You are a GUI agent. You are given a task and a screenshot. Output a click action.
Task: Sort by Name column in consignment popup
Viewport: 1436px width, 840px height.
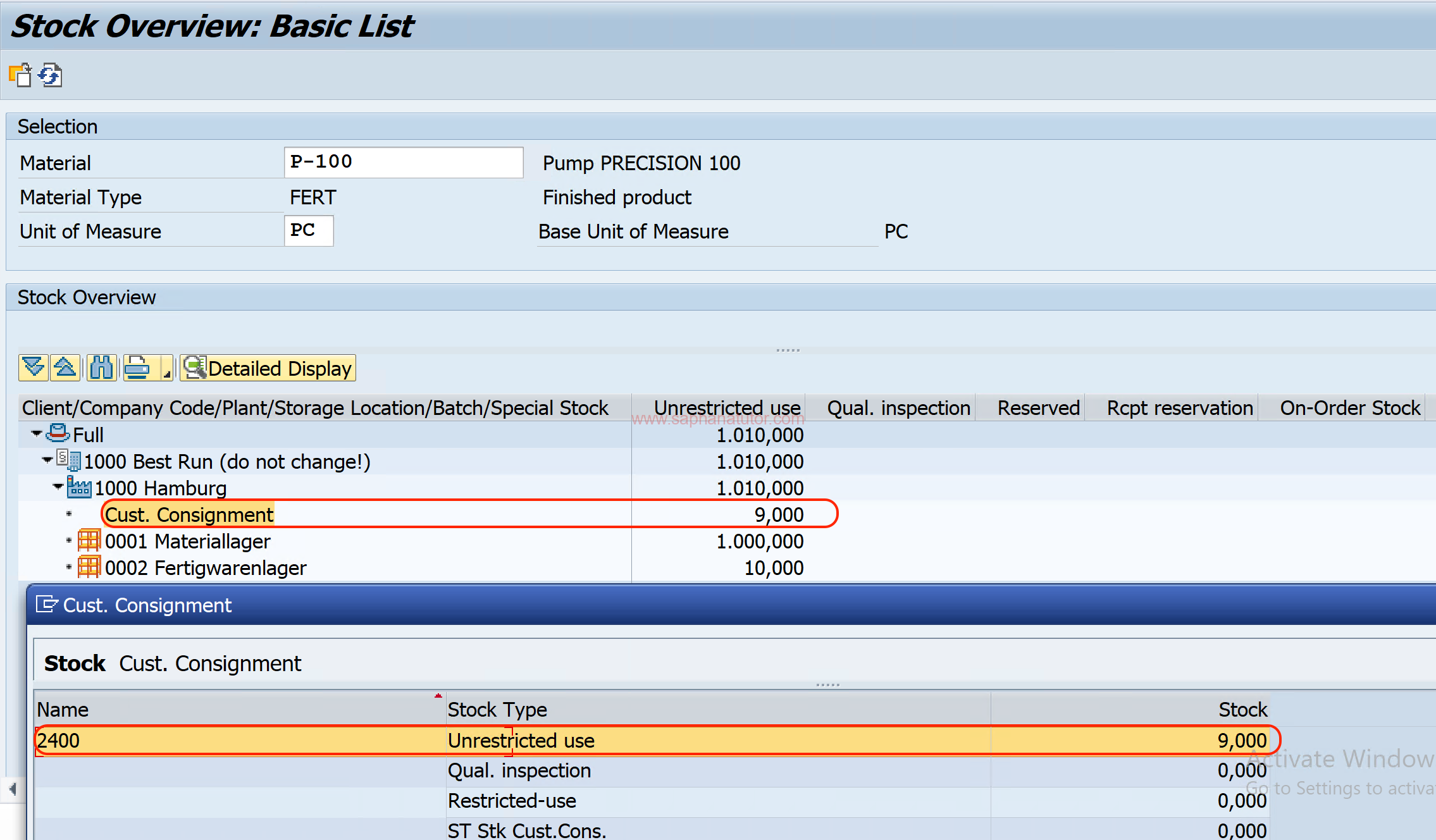point(240,710)
